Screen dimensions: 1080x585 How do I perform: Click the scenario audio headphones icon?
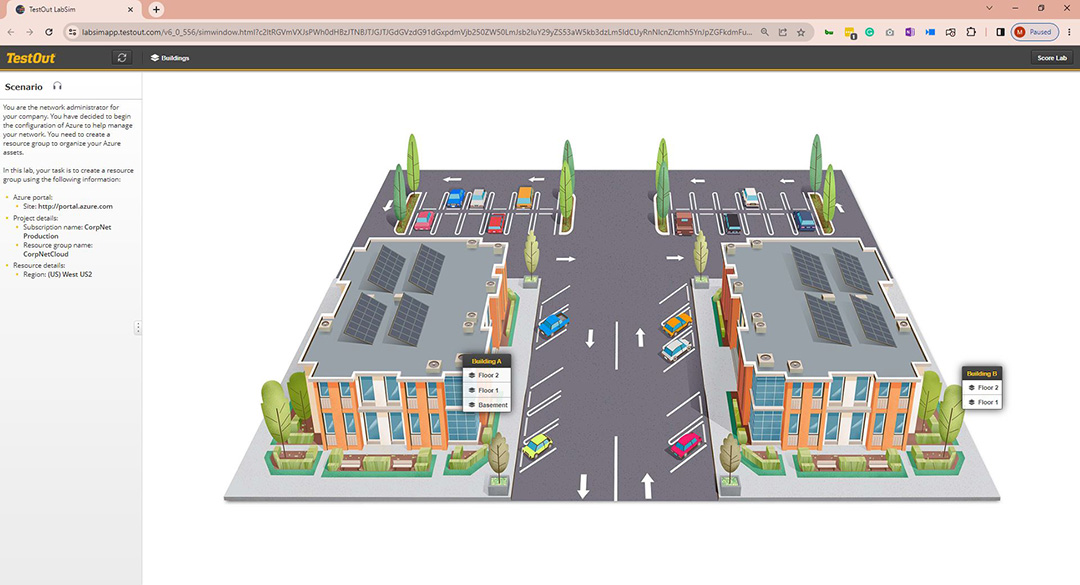[57, 86]
